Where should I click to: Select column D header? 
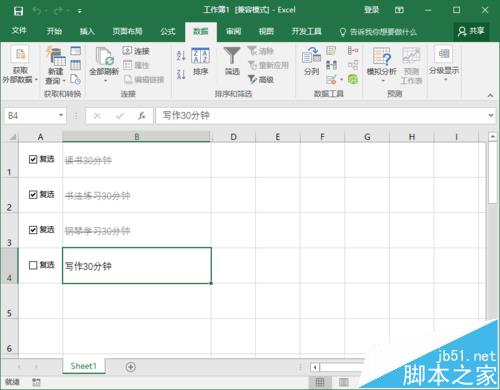[x=233, y=137]
